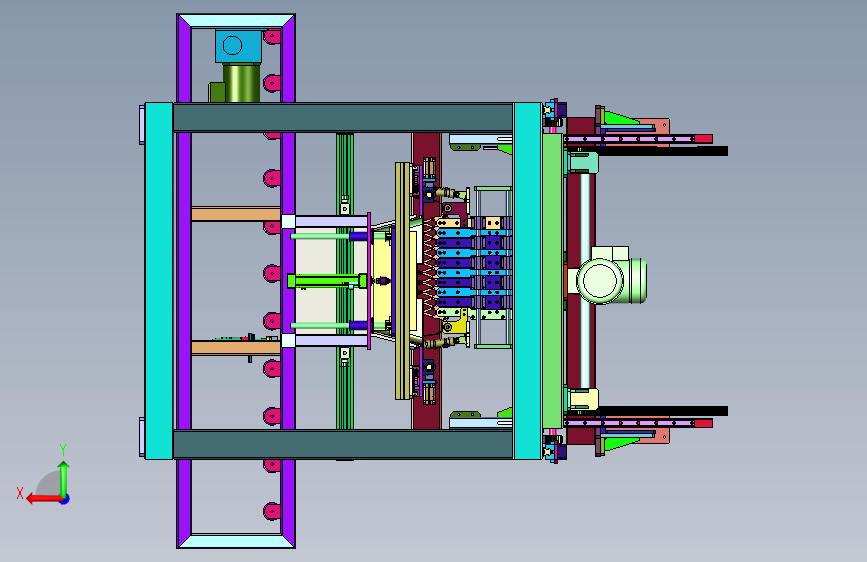Viewport: 867px width, 562px height.
Task: Select the light cyan bottom cap of purple frame
Action: coord(236,541)
